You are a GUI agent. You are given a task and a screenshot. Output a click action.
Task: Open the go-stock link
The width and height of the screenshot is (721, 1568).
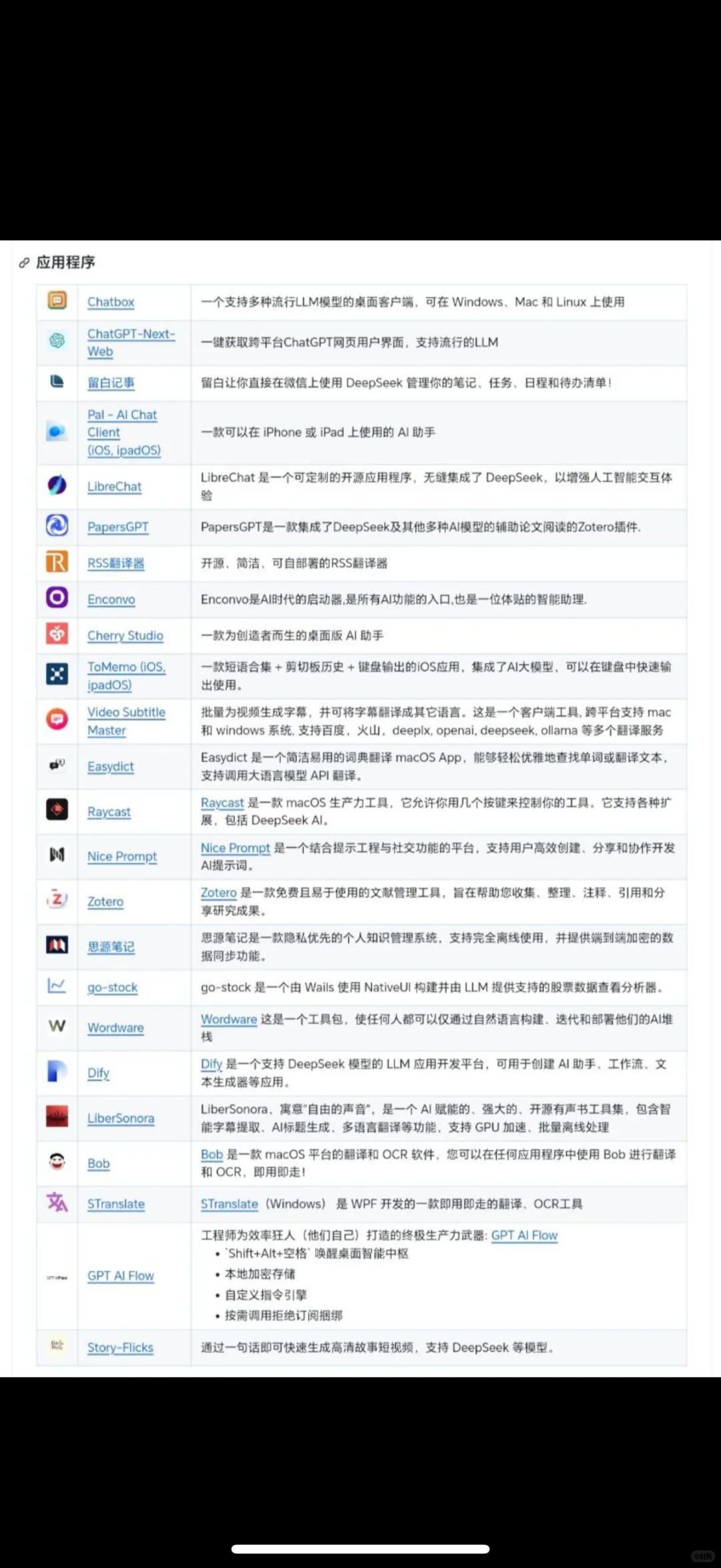click(x=112, y=988)
